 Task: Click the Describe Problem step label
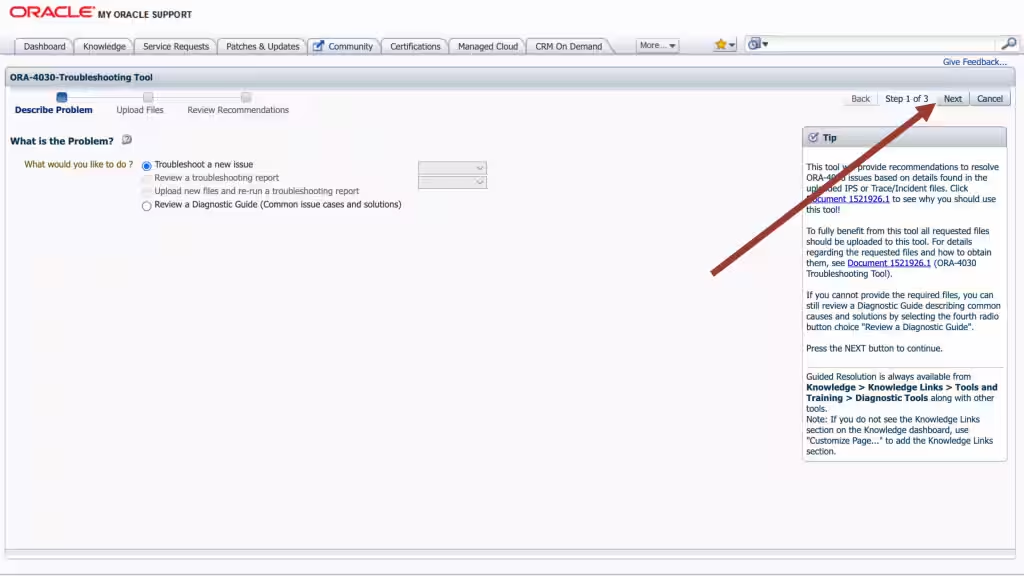pyautogui.click(x=54, y=110)
